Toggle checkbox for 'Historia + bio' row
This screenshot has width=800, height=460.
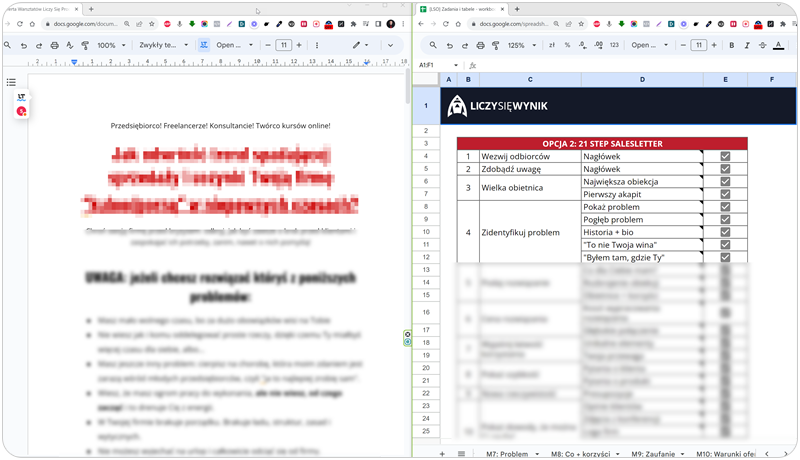click(x=725, y=232)
